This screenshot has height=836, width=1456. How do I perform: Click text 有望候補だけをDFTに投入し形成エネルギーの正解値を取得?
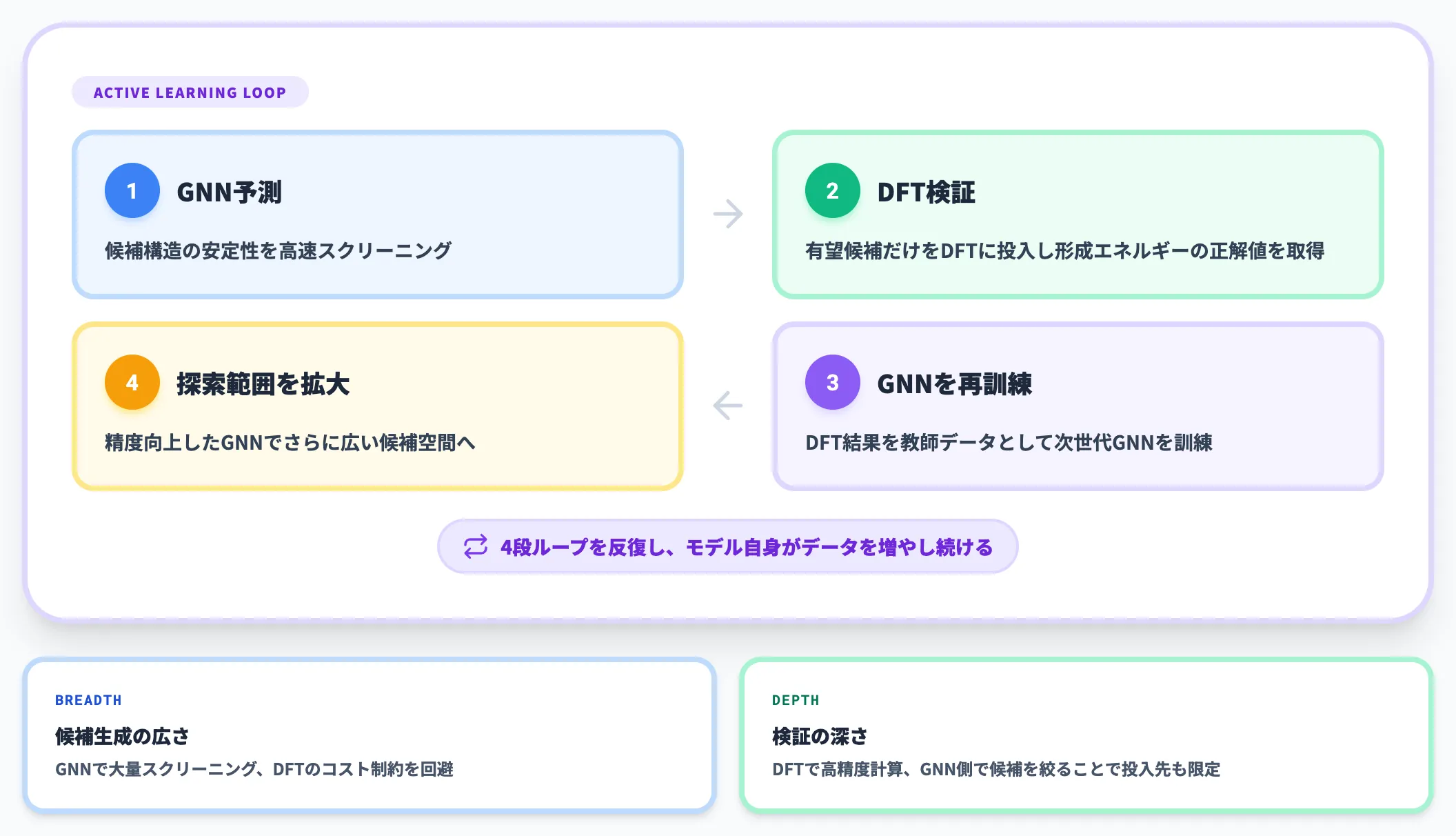[1065, 250]
